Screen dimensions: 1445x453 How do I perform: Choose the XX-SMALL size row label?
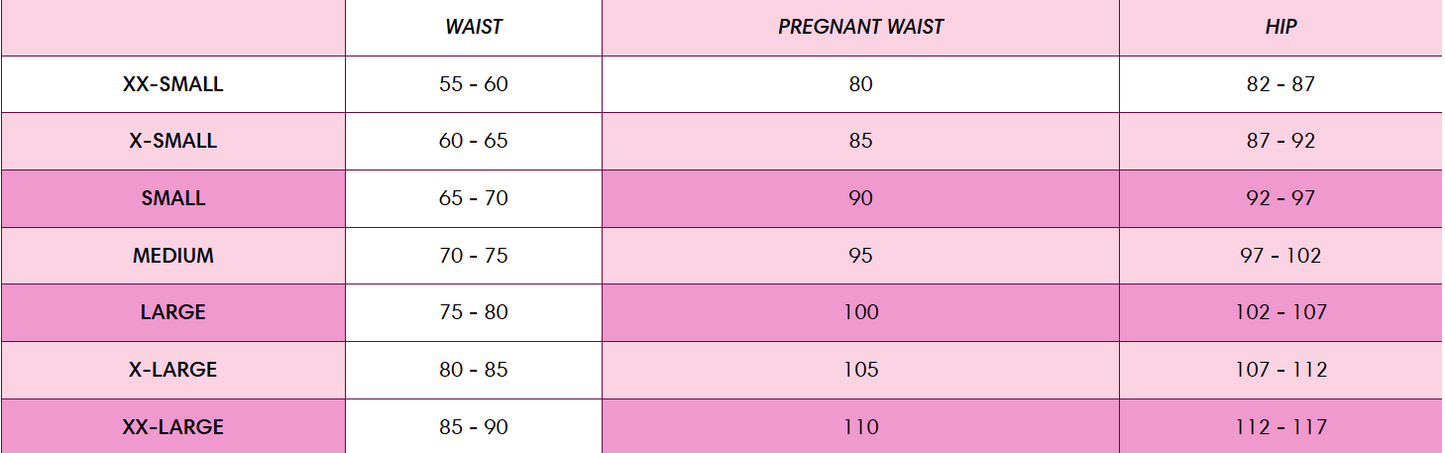click(173, 84)
